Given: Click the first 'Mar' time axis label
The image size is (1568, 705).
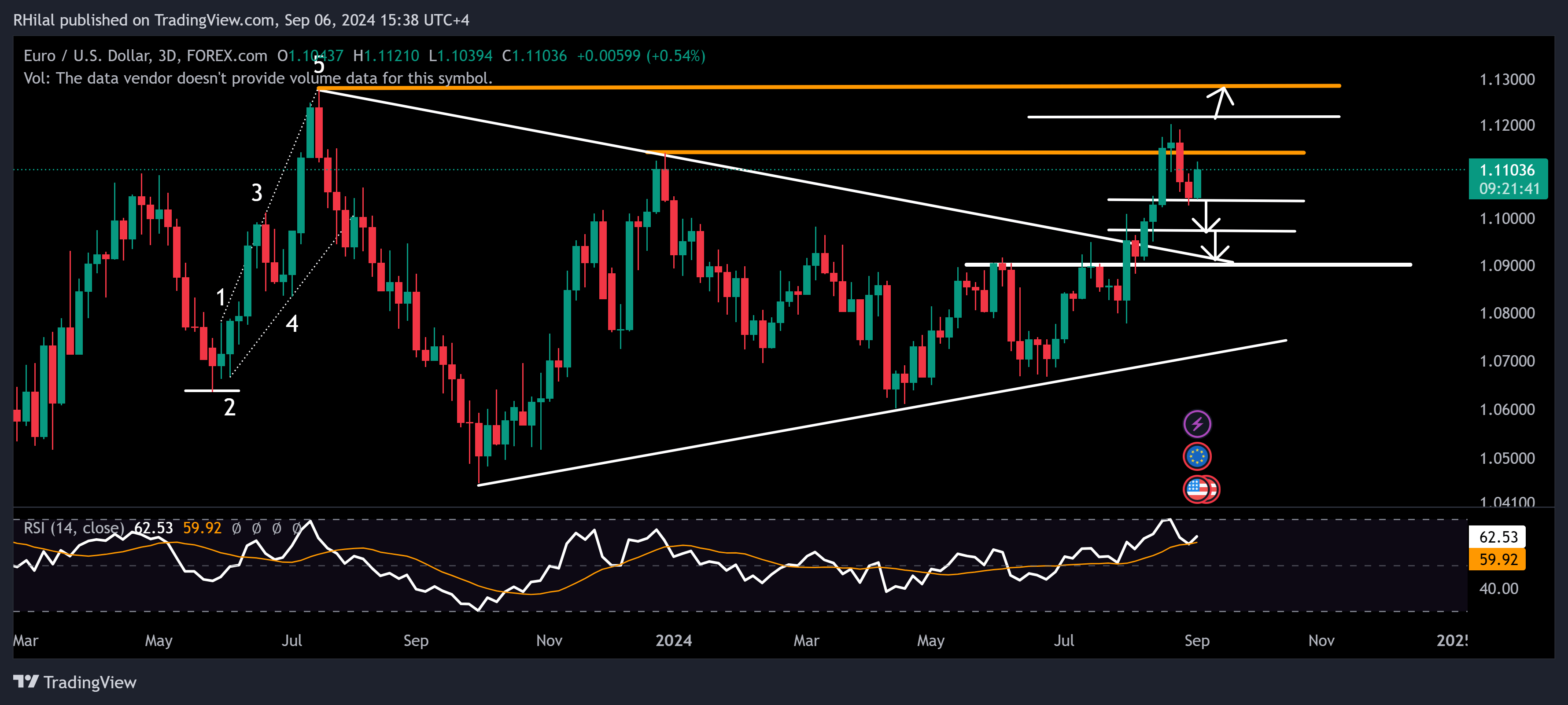Looking at the screenshot, I should (x=26, y=640).
